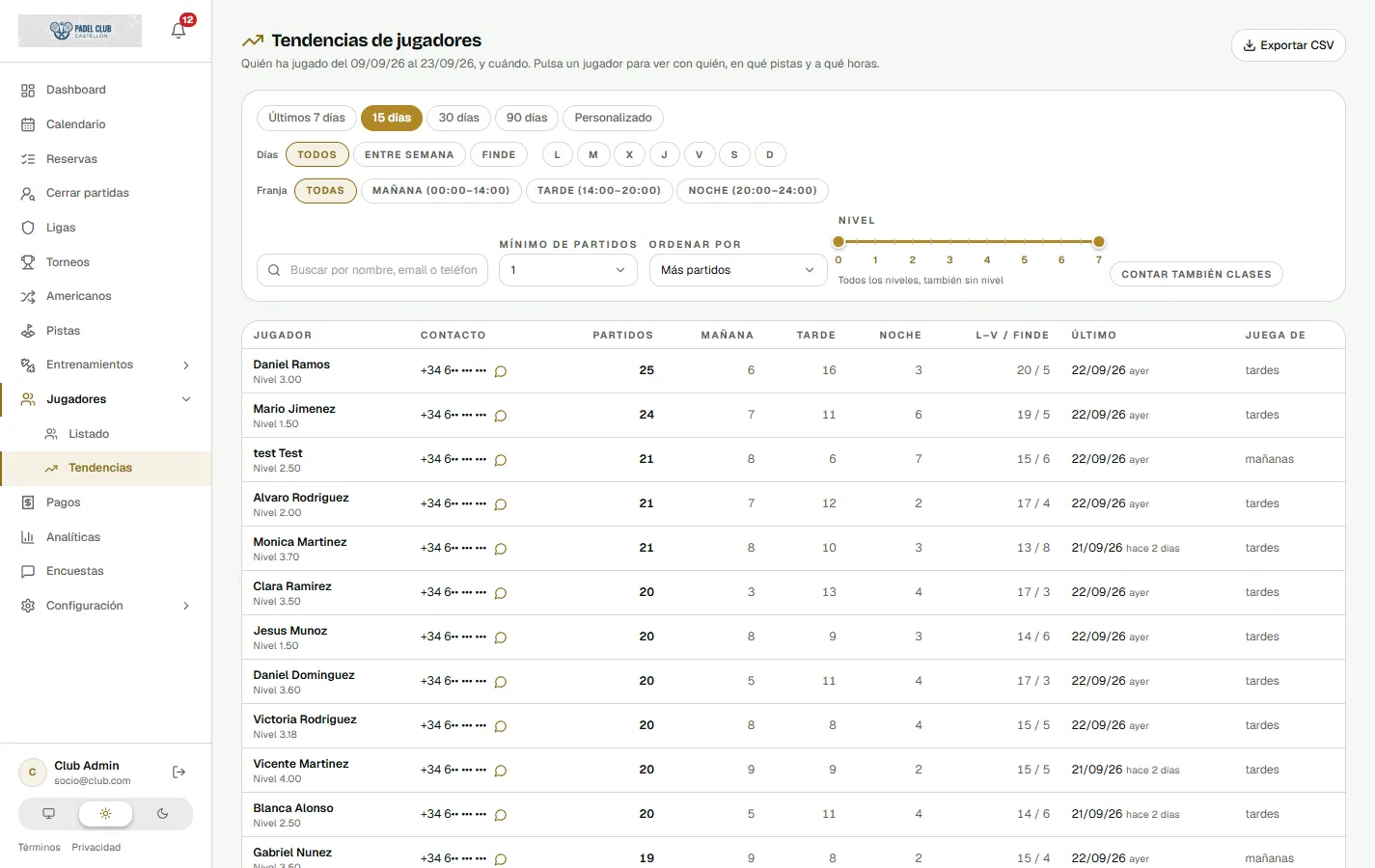Click the Nivel slider maximum handle
The width and height of the screenshot is (1375, 868).
pos(1099,242)
